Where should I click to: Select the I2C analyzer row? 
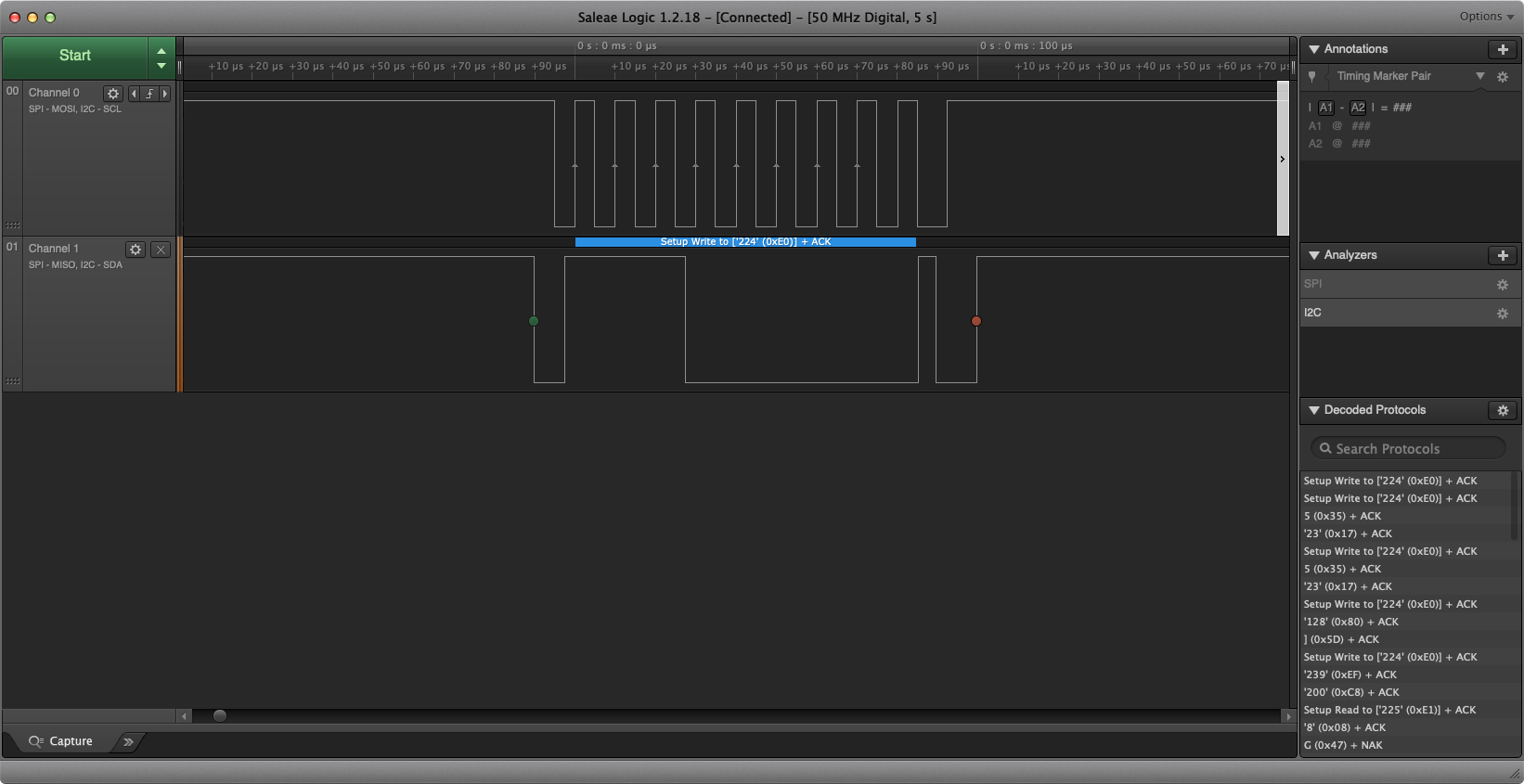(1410, 313)
